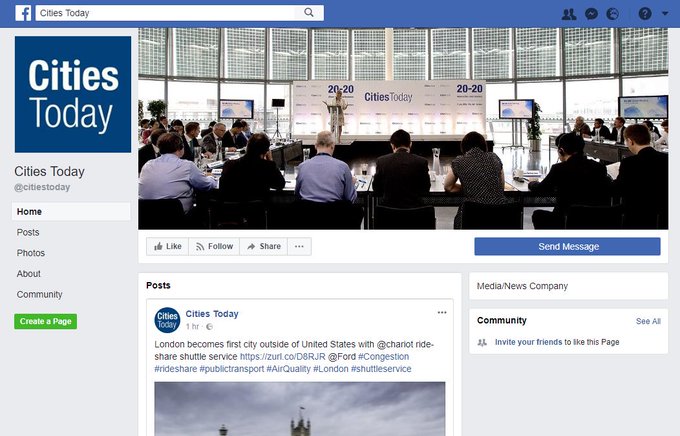Image resolution: width=680 pixels, height=436 pixels.
Task: Like the Cities Today page
Action: [167, 246]
